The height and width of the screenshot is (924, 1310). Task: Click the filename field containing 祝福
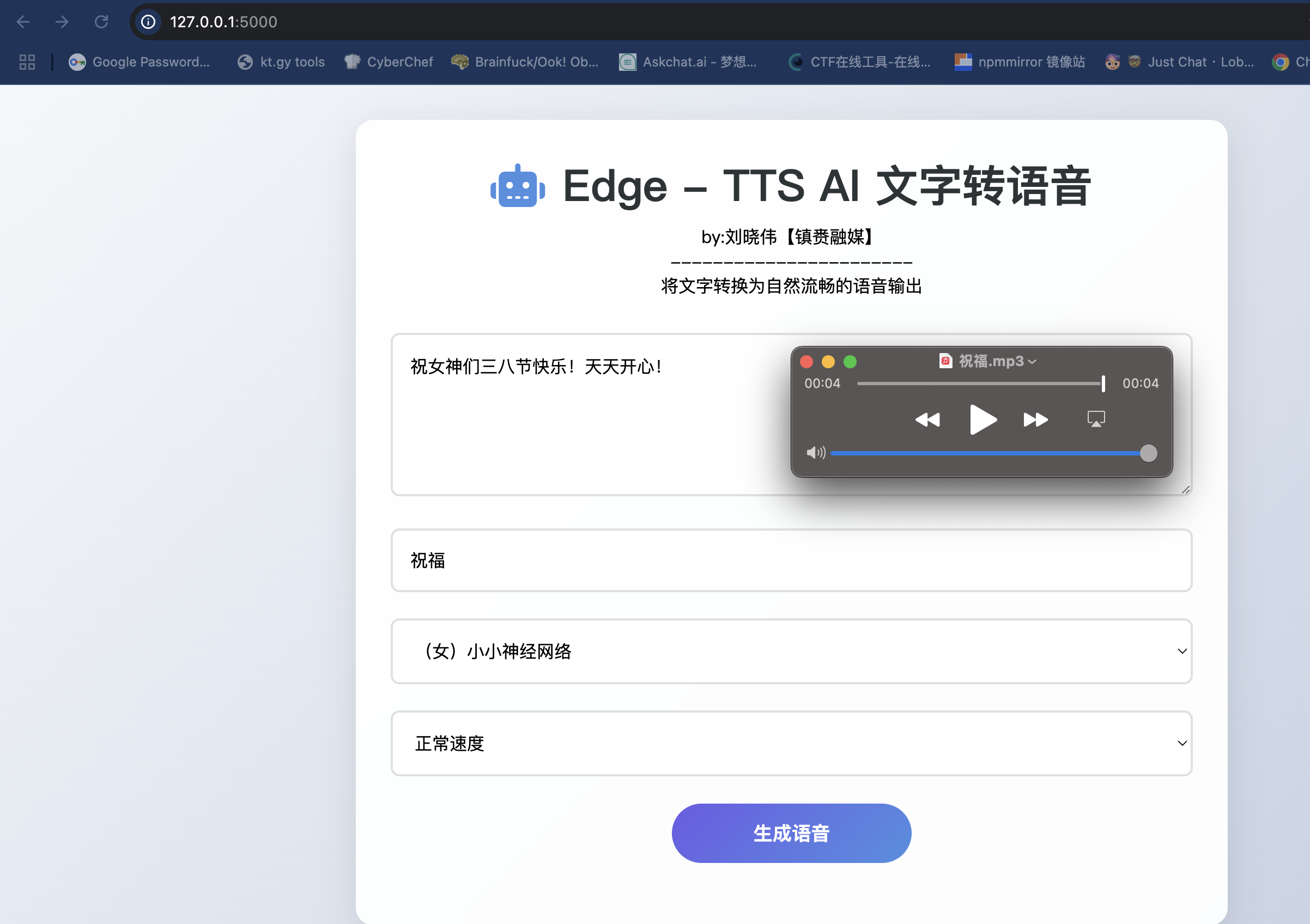(791, 561)
